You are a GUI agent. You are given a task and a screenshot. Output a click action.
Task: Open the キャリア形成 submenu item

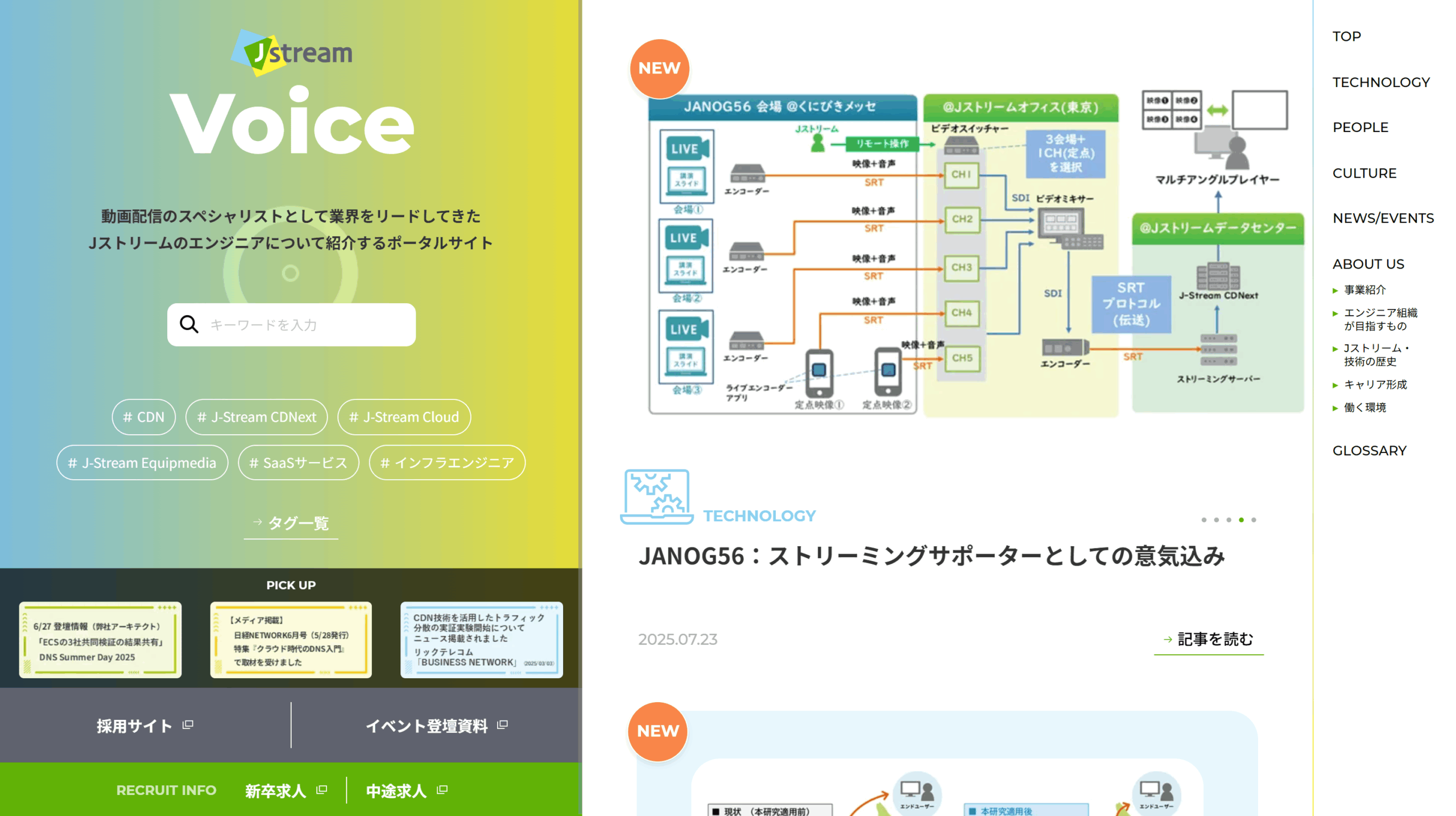click(1375, 385)
